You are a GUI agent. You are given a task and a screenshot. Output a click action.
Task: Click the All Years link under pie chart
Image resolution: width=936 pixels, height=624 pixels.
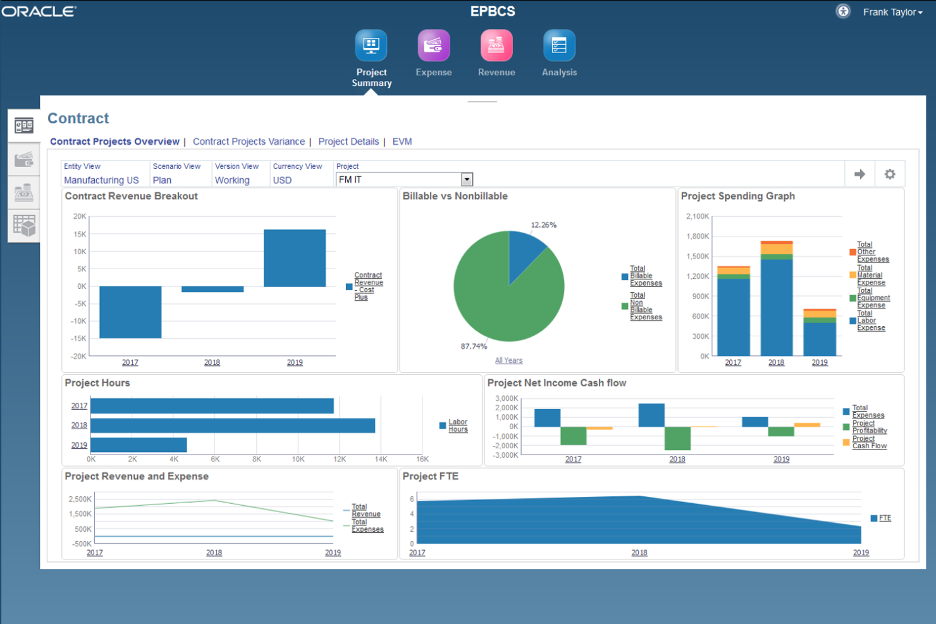509,360
